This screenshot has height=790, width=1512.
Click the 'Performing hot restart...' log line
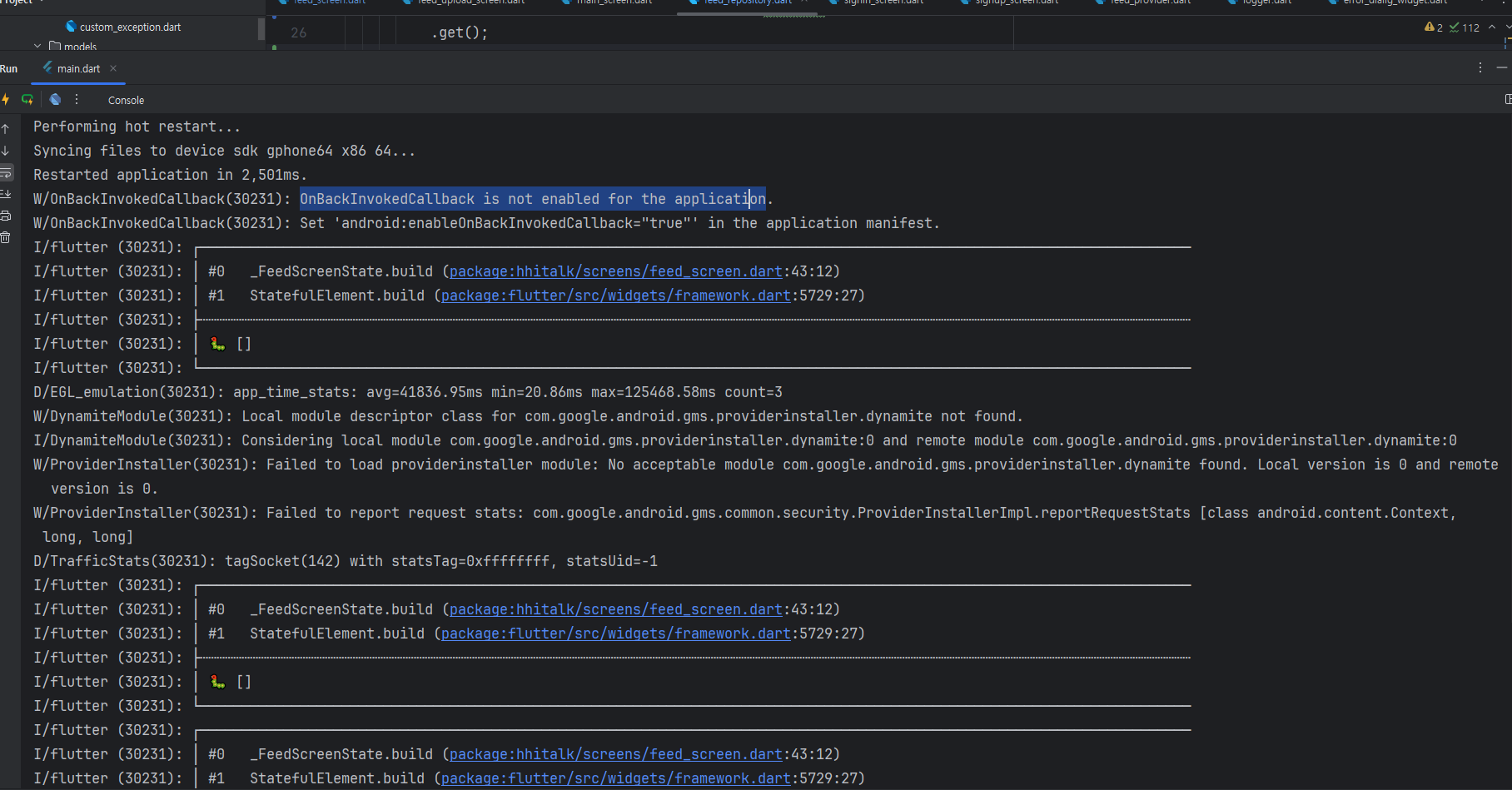(x=137, y=127)
